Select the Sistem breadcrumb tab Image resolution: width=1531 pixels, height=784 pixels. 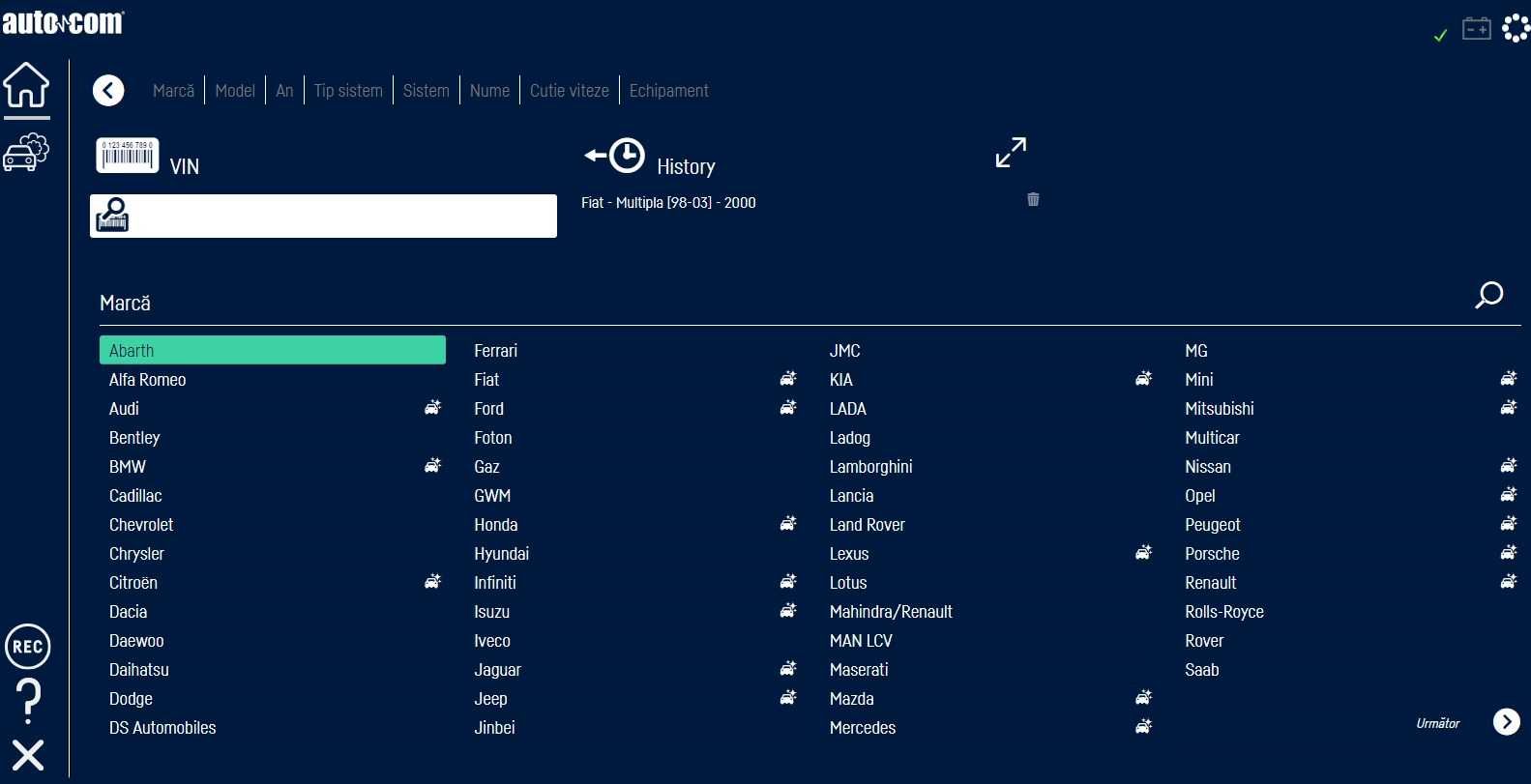(x=426, y=91)
